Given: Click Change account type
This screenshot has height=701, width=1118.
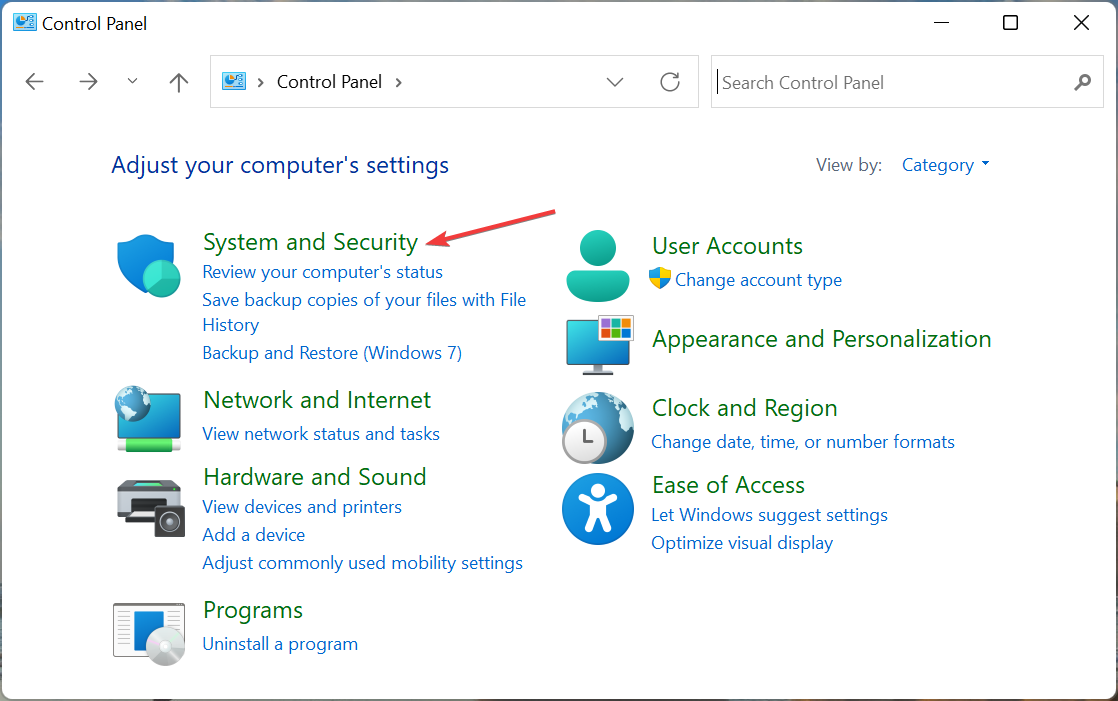Looking at the screenshot, I should pos(758,280).
